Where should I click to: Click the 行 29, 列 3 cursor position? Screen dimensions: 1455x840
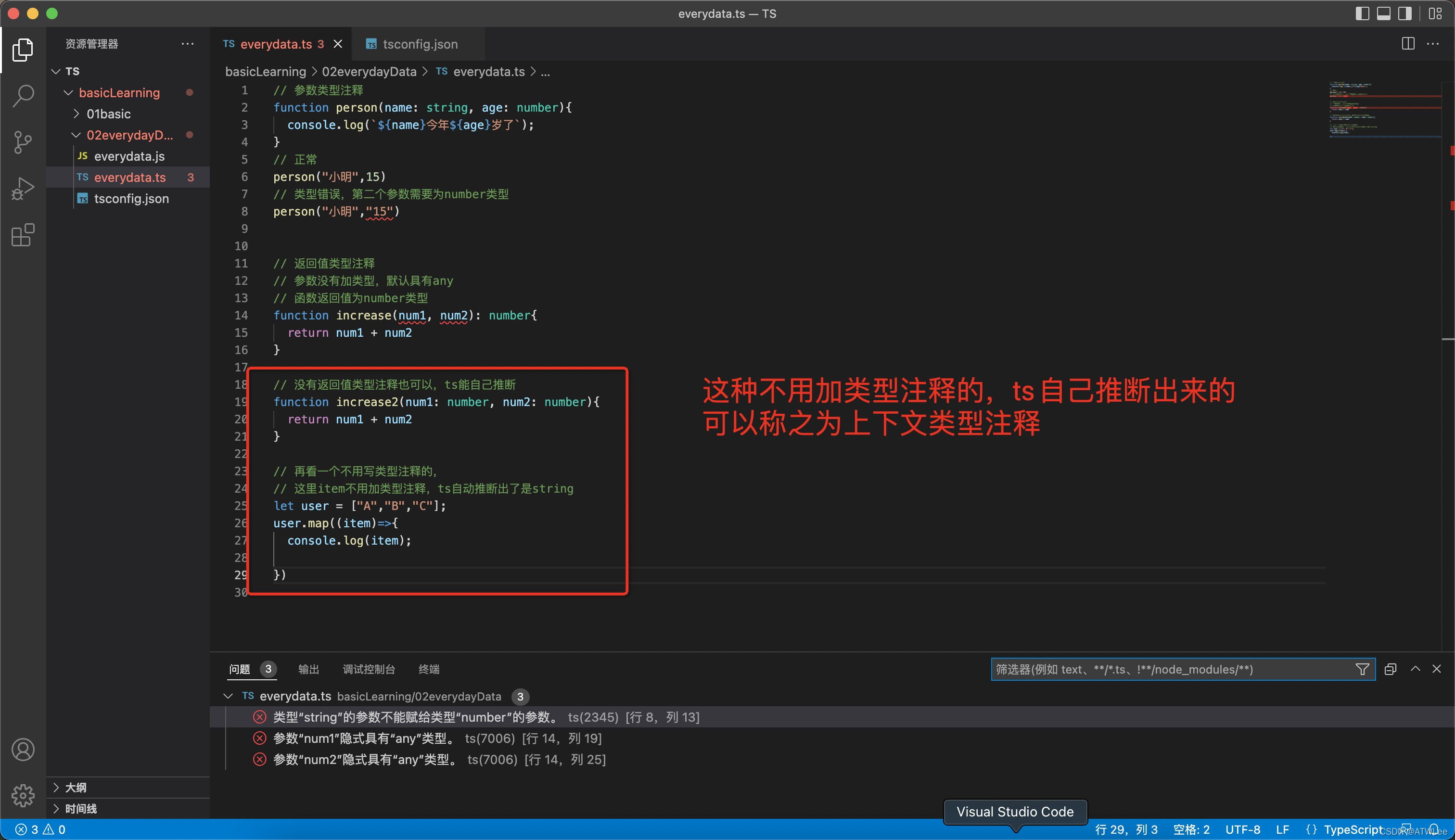[x=1126, y=829]
